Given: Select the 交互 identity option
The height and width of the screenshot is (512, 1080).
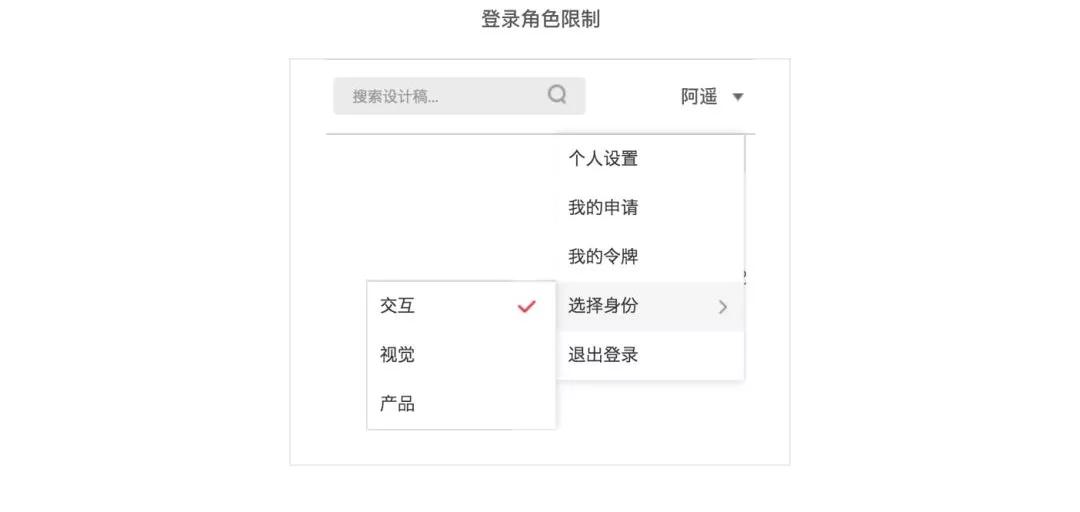Looking at the screenshot, I should coord(461,306).
